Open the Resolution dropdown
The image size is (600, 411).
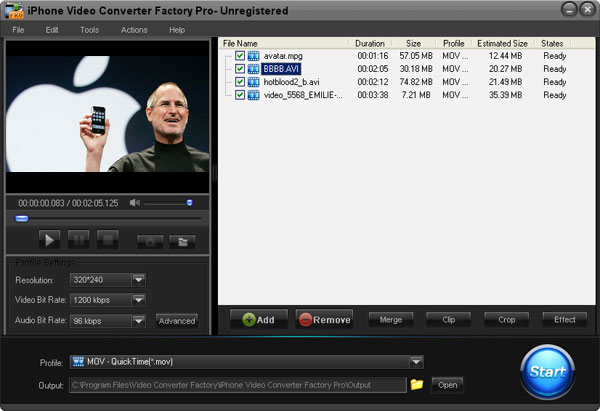pos(139,280)
